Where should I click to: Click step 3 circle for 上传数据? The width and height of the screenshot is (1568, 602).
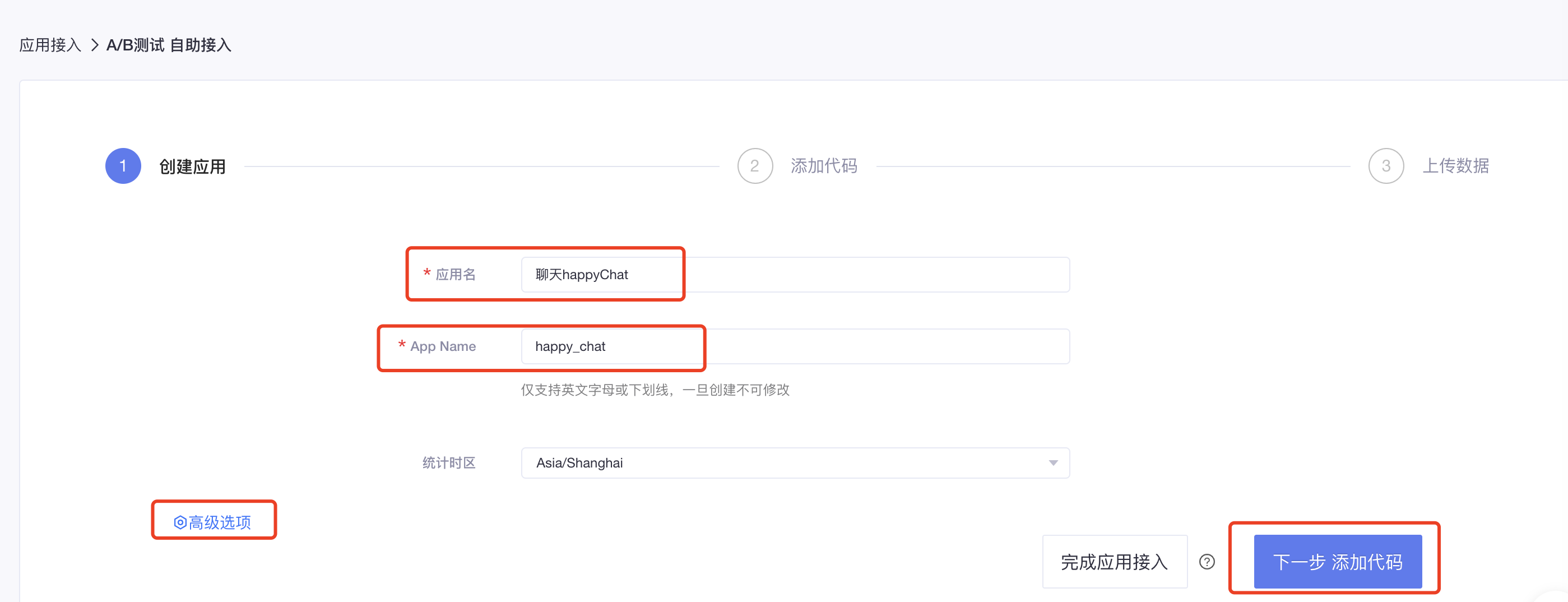coord(1386,165)
